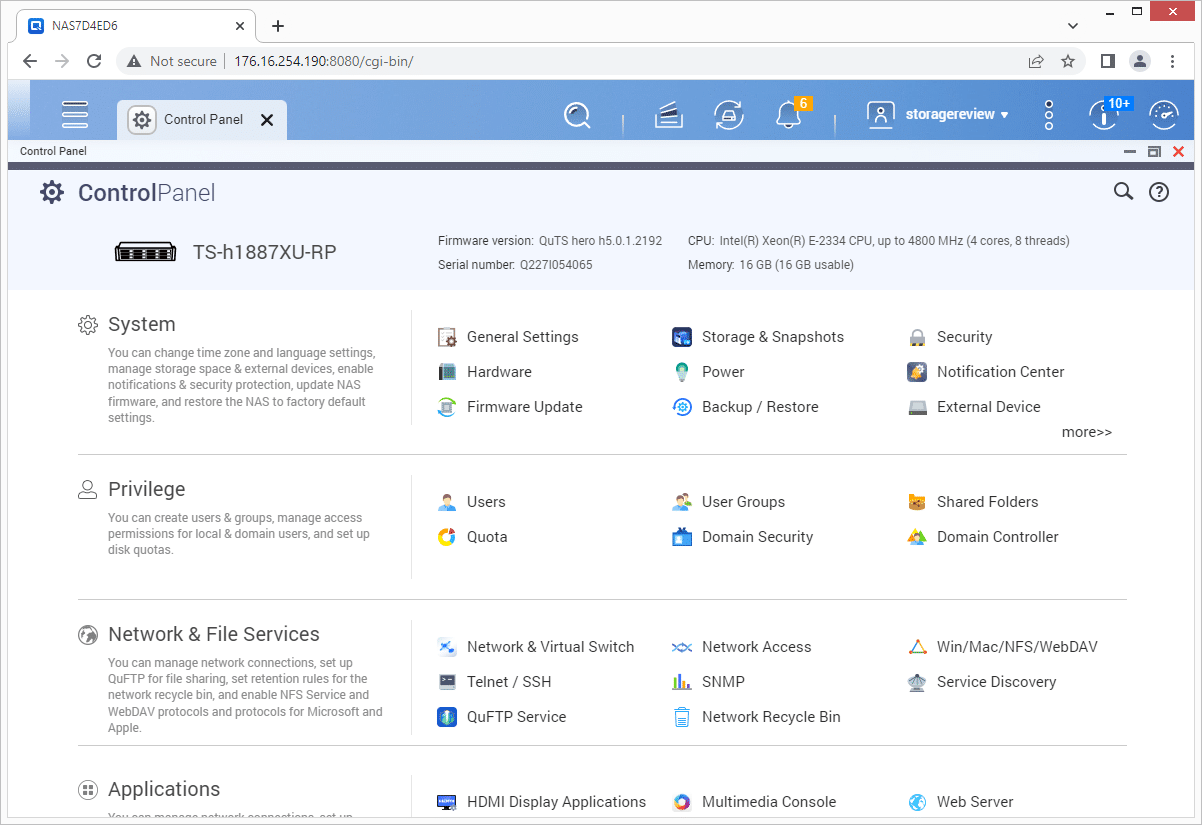Open Shared Folders

(973, 502)
